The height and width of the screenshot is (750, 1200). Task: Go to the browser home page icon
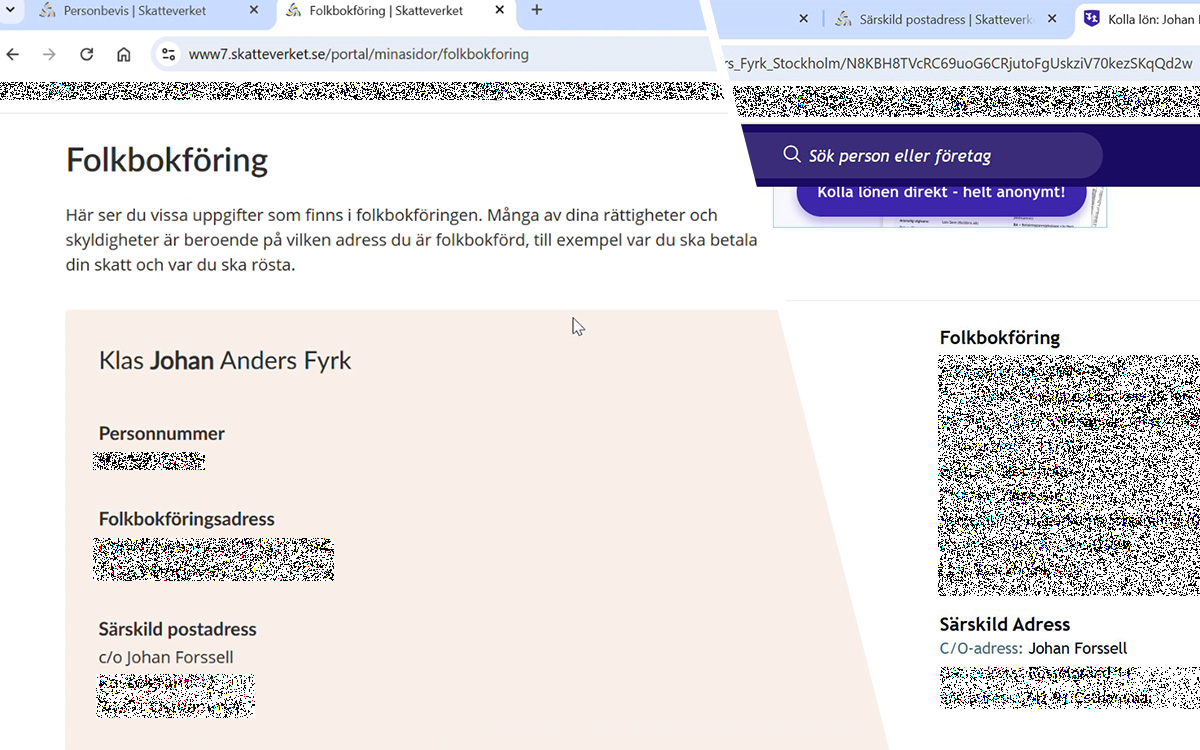pyautogui.click(x=123, y=54)
